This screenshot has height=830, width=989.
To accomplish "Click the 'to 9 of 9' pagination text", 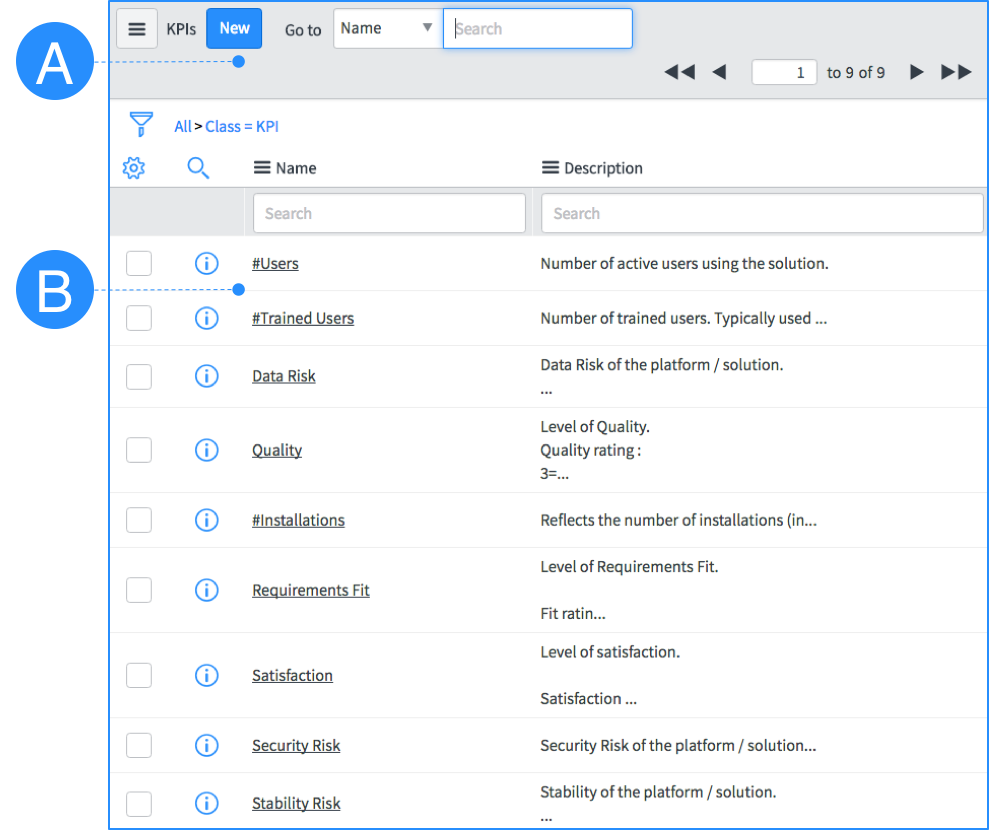I will pyautogui.click(x=856, y=73).
